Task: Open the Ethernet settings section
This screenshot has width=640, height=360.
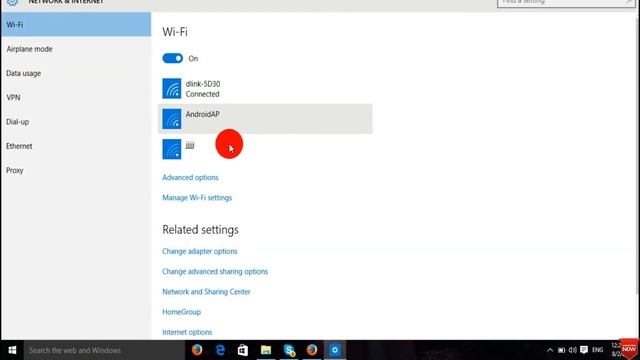Action: [x=76, y=146]
